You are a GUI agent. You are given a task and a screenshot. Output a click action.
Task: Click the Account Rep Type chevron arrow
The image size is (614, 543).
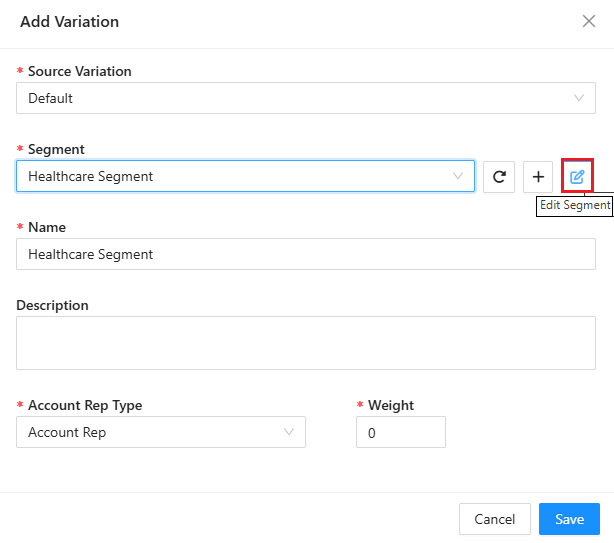tap(290, 432)
